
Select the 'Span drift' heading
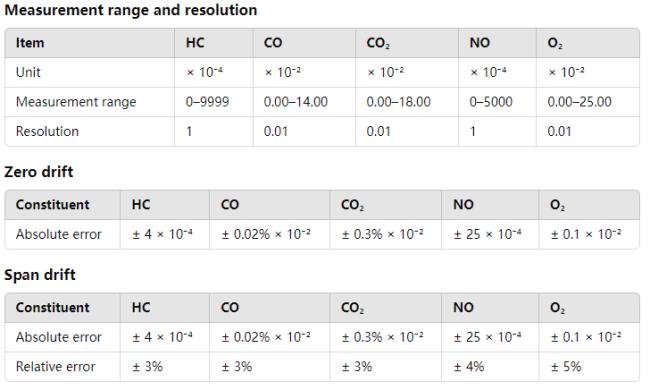pos(40,274)
